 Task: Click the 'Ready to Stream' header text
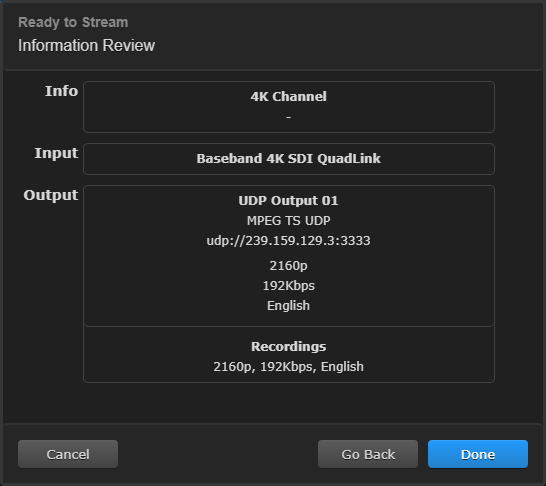click(x=73, y=22)
